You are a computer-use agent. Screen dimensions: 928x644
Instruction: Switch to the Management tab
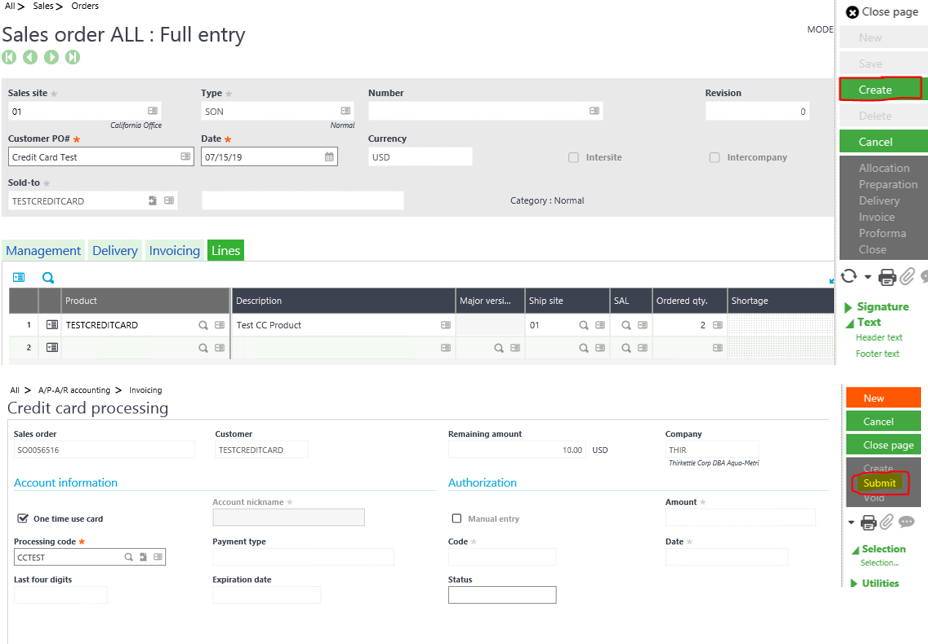pos(43,251)
